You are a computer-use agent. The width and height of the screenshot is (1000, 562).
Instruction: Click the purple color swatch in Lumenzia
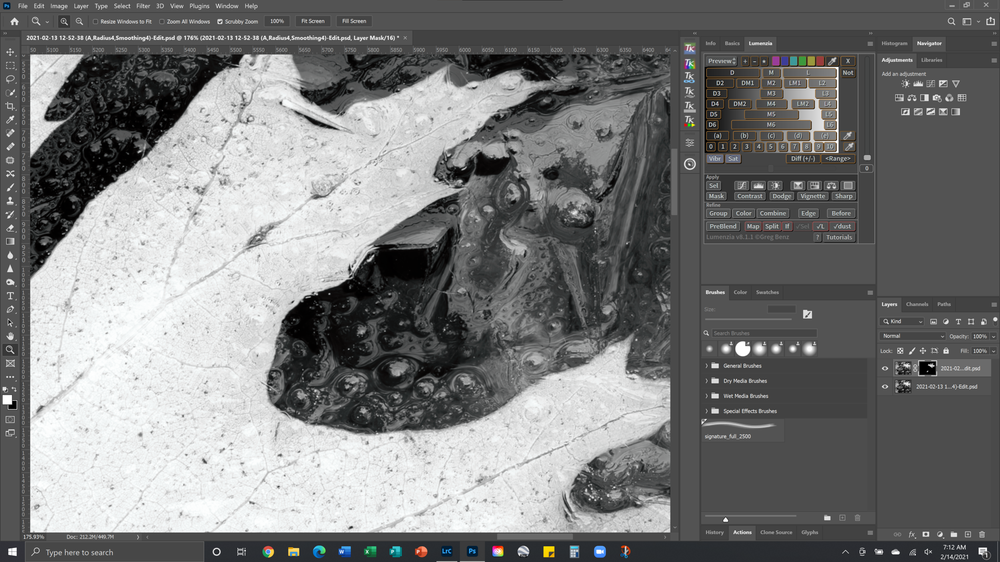click(x=775, y=61)
